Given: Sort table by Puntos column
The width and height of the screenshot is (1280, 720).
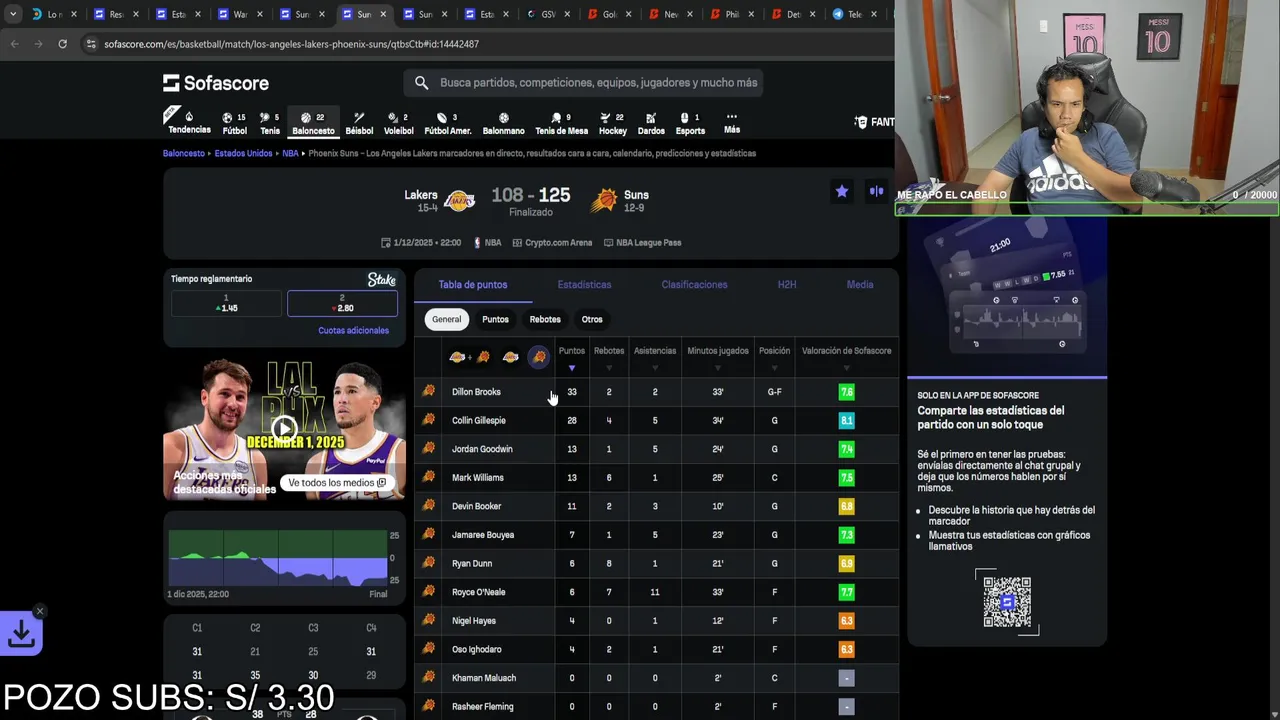Looking at the screenshot, I should click(572, 357).
